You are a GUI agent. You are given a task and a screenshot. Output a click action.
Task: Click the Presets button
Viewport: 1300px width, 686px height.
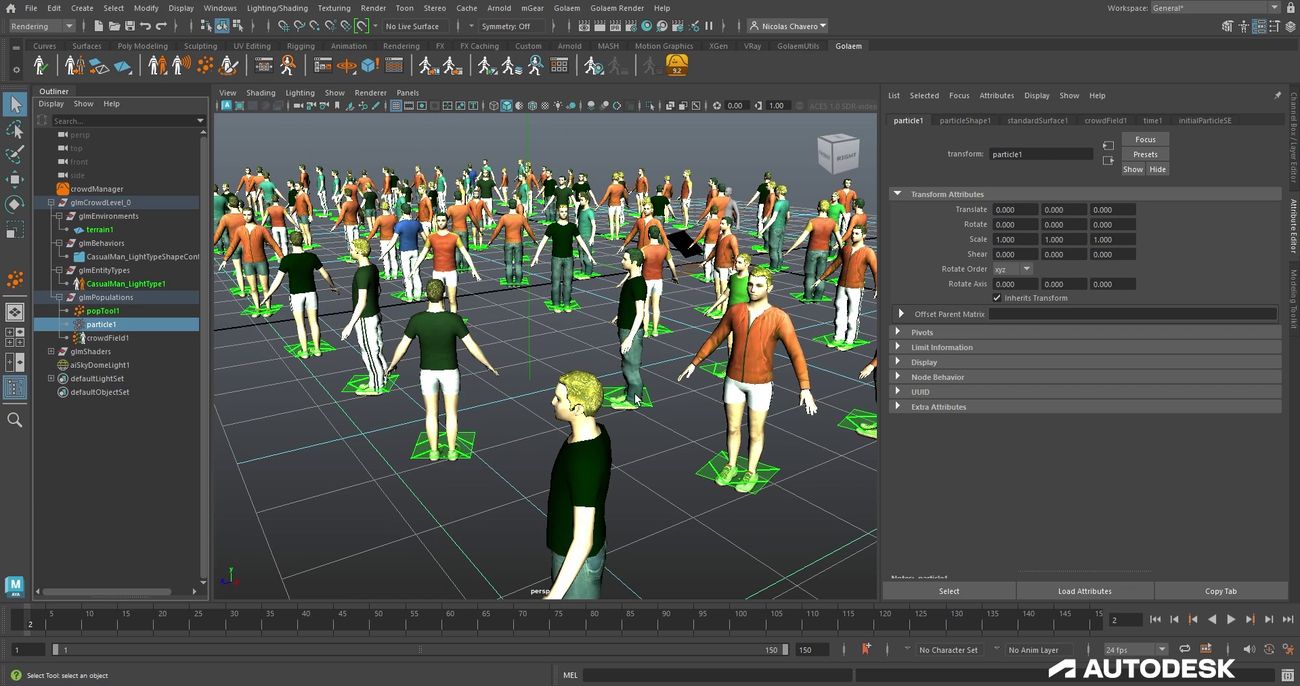tap(1145, 155)
